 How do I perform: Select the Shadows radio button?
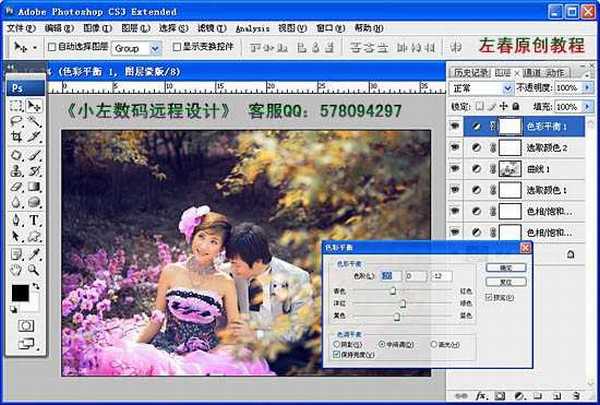pos(336,344)
